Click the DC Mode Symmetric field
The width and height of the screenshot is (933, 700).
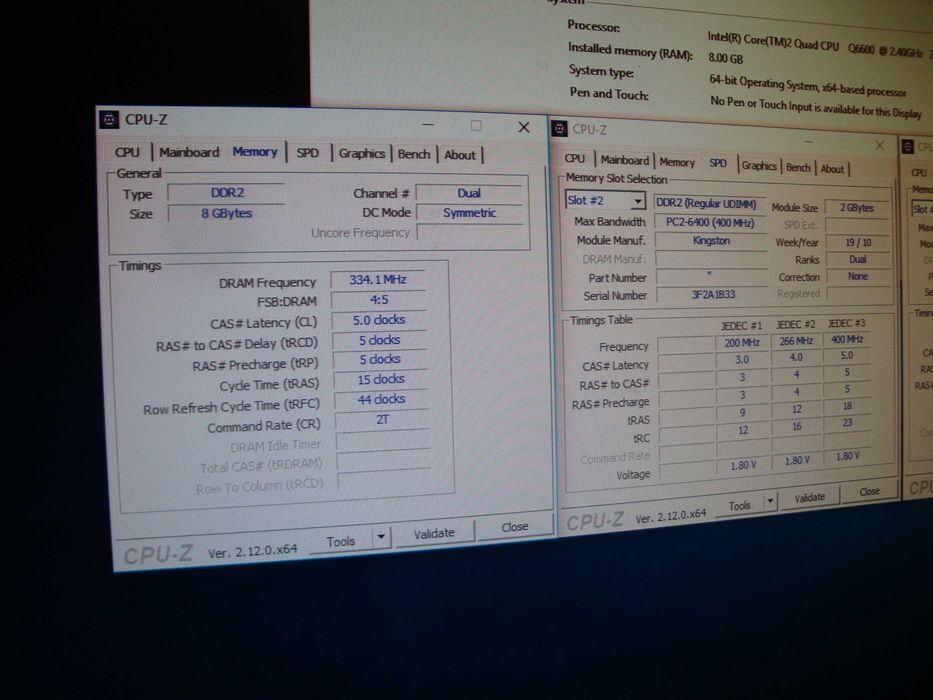click(x=469, y=213)
